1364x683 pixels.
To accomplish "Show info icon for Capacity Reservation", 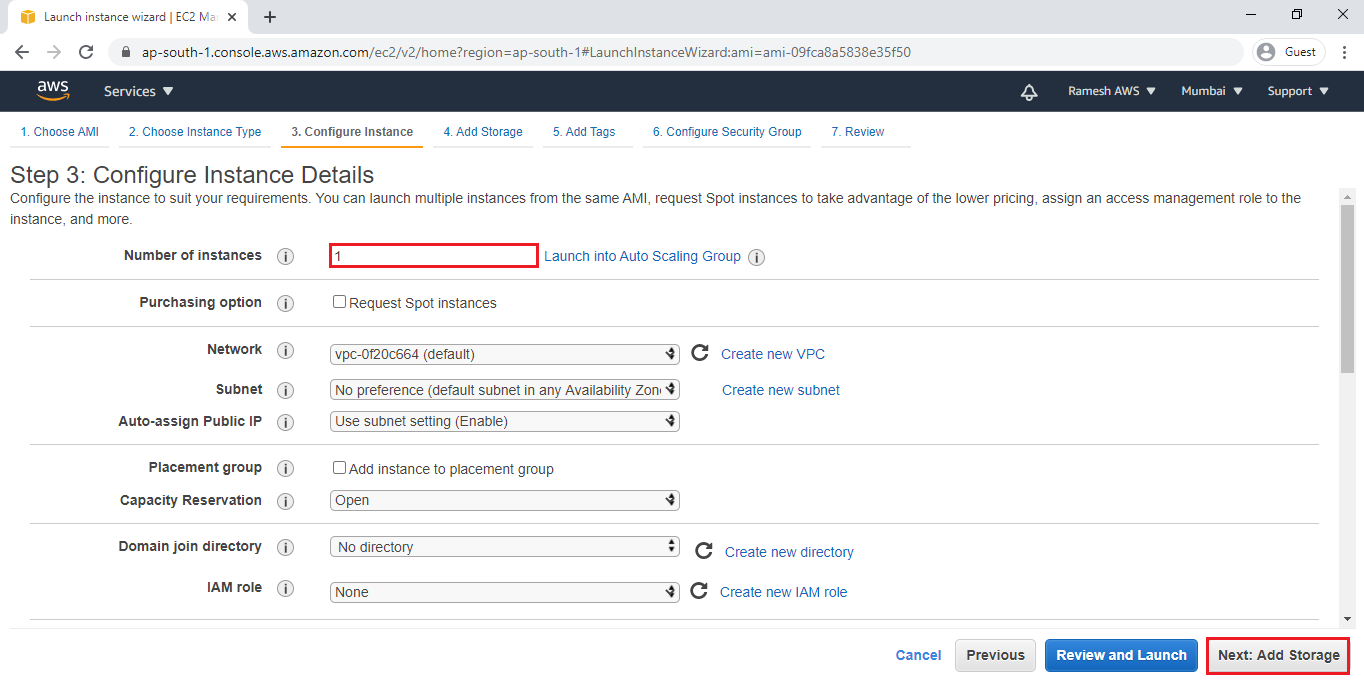I will pos(285,501).
